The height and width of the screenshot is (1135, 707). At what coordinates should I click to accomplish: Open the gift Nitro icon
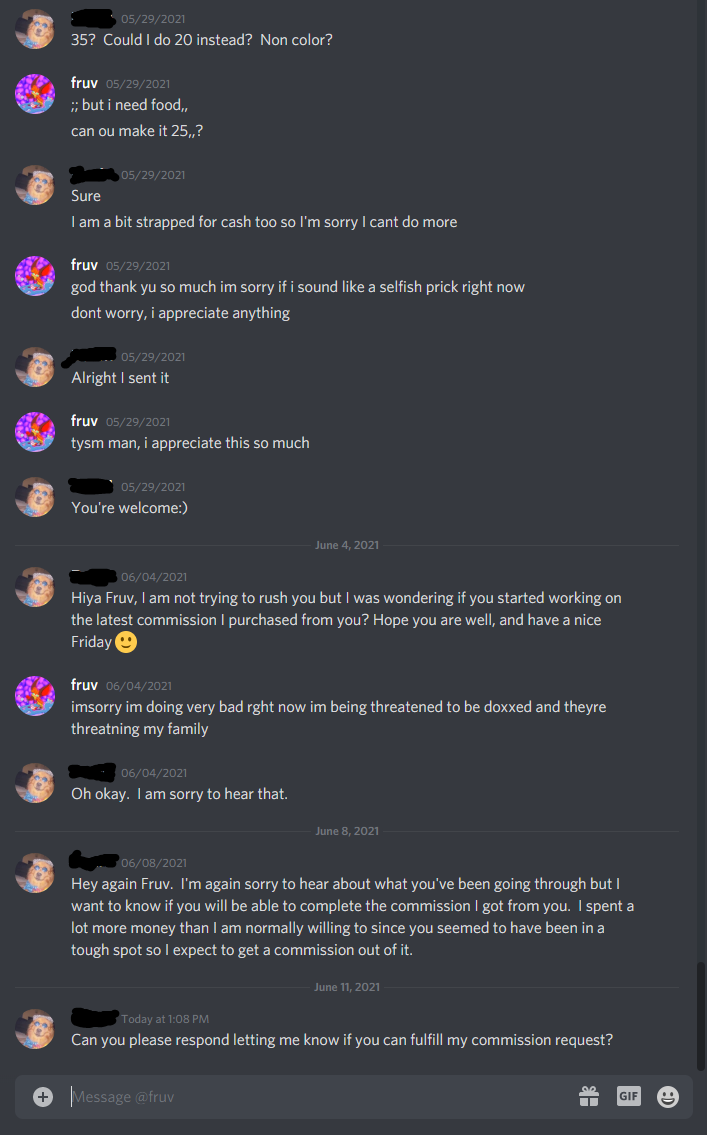click(x=588, y=1097)
